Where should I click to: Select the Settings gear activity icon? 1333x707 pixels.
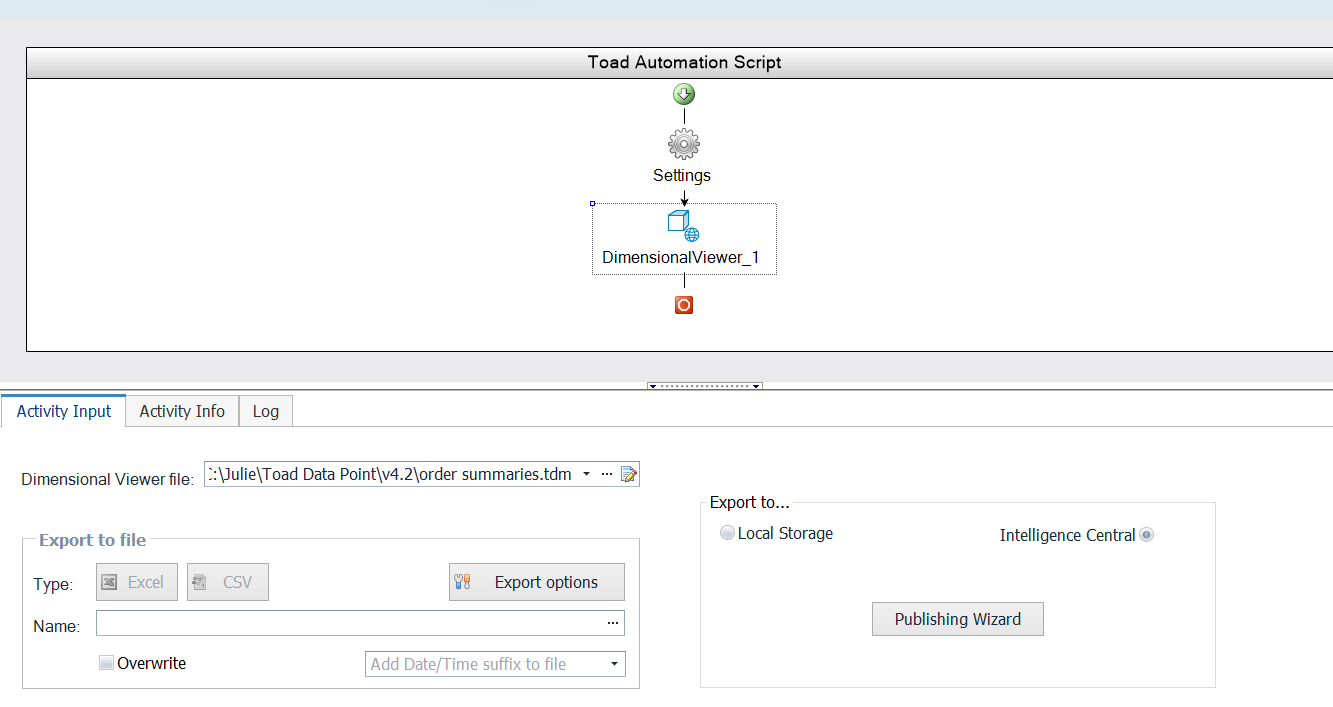pyautogui.click(x=684, y=144)
